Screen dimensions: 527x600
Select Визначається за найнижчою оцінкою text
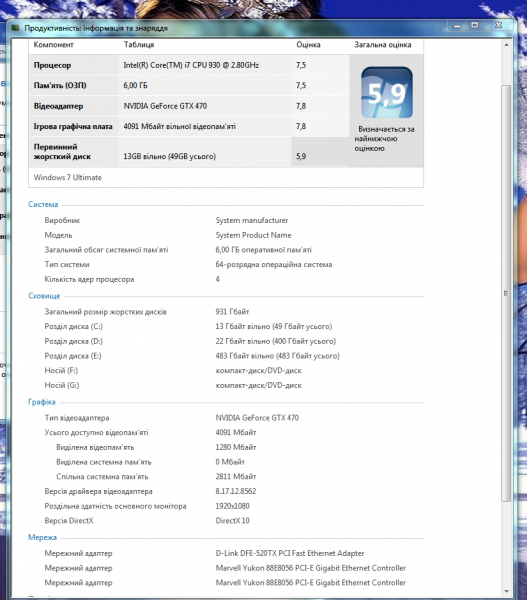pyautogui.click(x=384, y=139)
